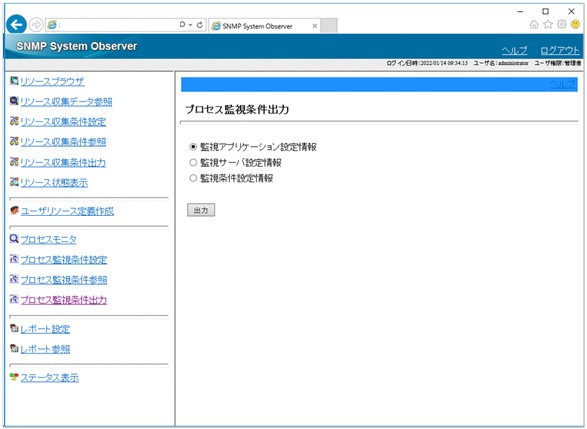Click the リソース収集条件参照 icon
This screenshot has width=587, height=429.
point(14,141)
